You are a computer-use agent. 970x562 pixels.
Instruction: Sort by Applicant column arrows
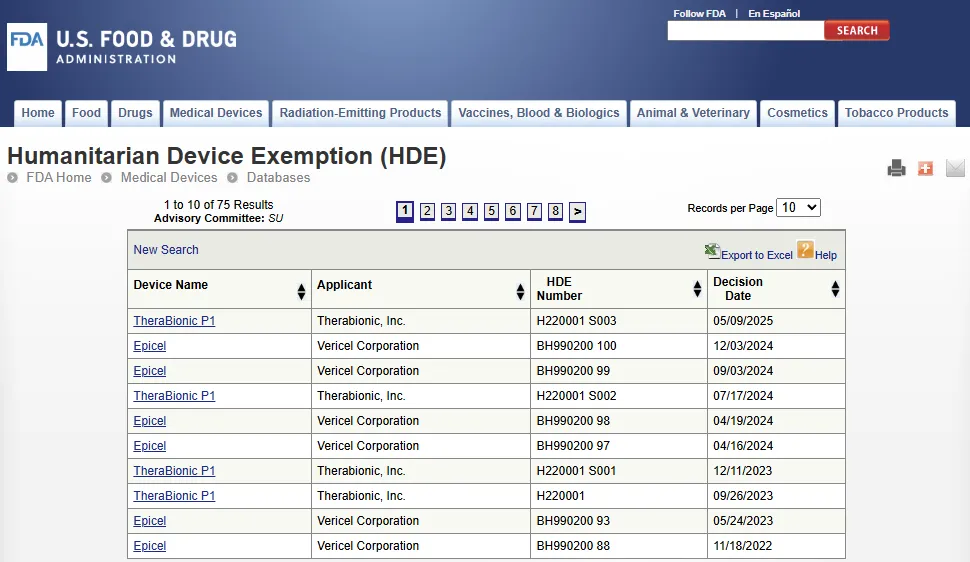520,292
